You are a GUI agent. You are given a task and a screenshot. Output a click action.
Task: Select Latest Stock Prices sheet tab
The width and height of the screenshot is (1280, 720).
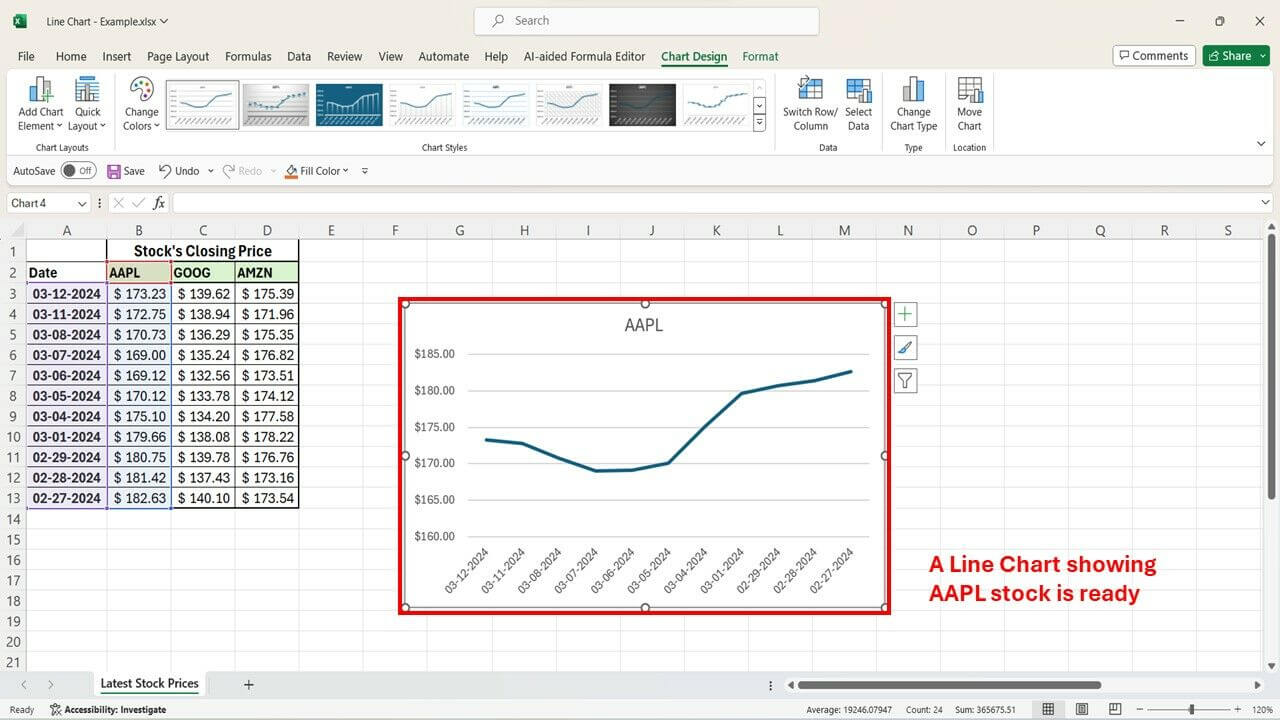point(149,684)
